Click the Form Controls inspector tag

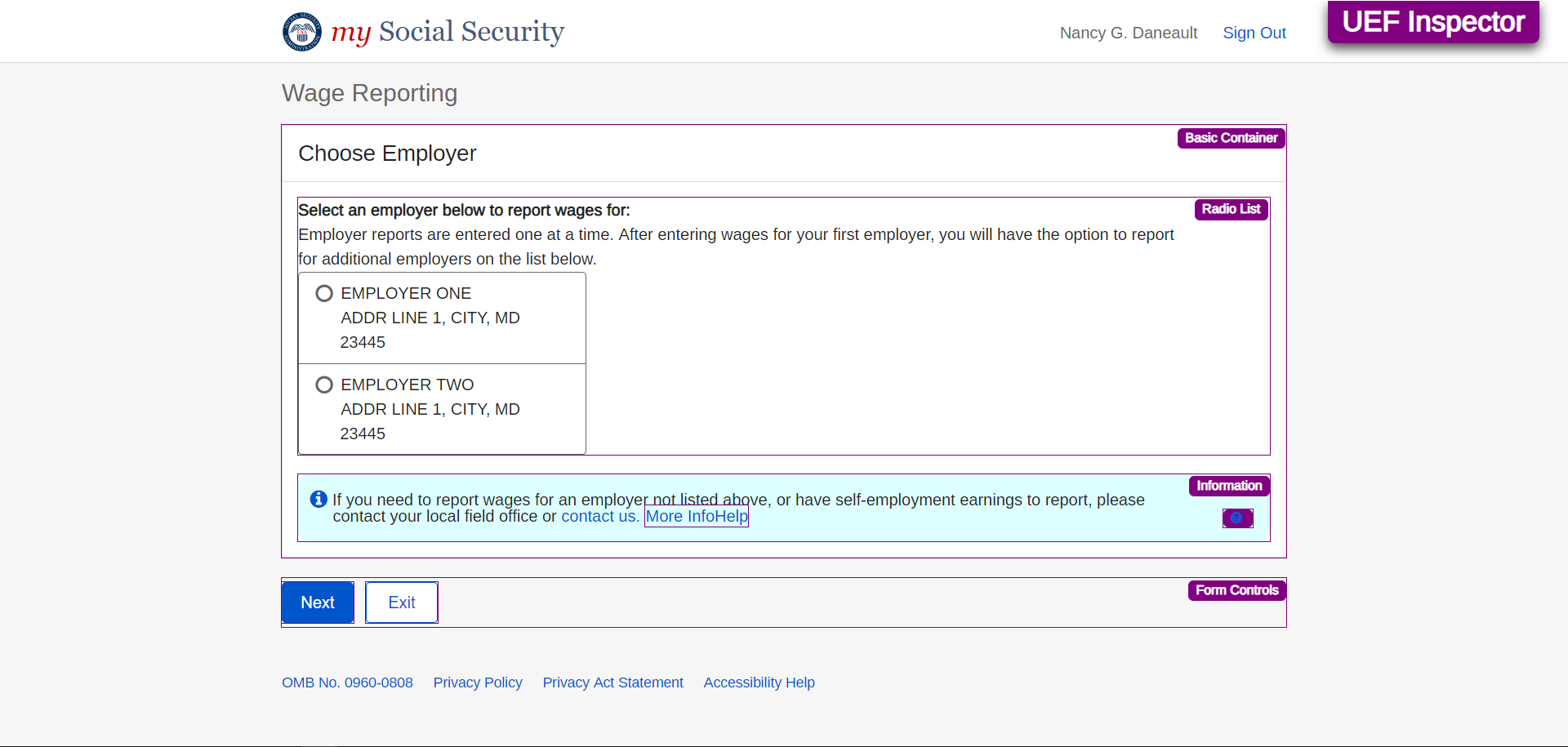(1236, 590)
